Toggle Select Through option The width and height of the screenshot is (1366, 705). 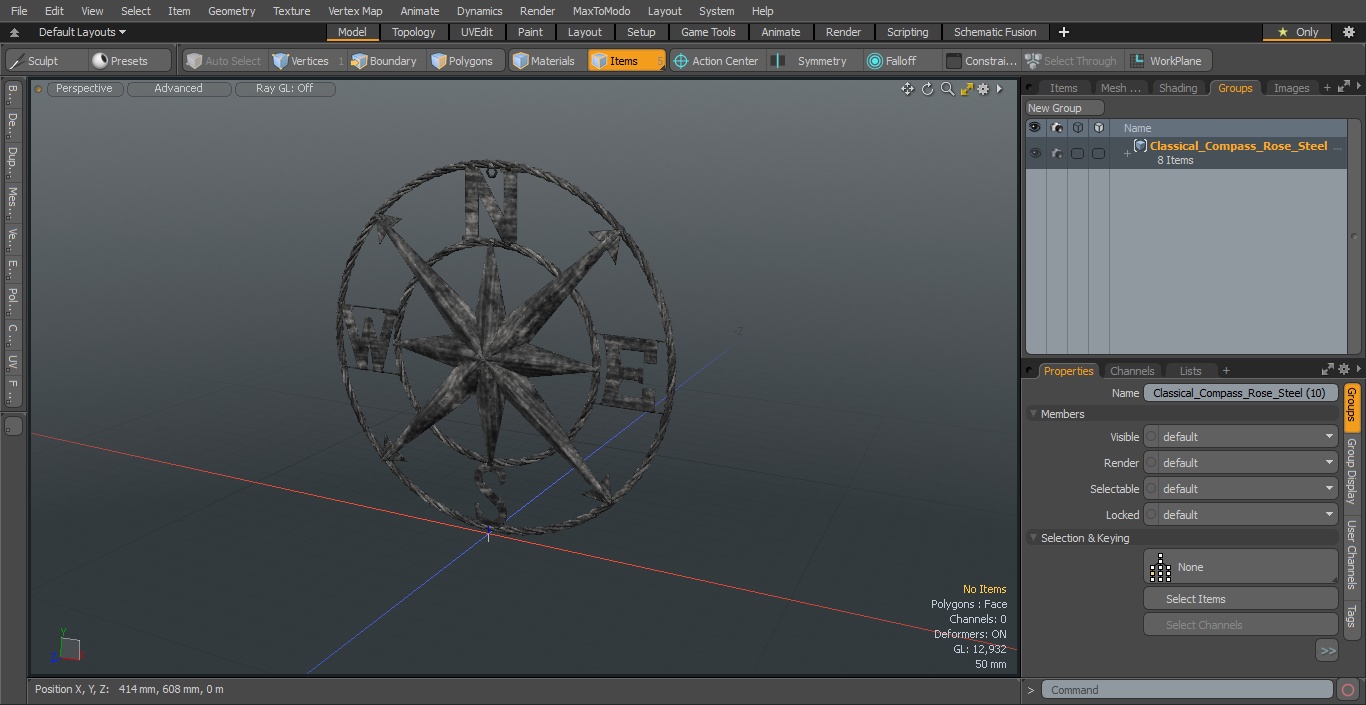[x=1071, y=61]
